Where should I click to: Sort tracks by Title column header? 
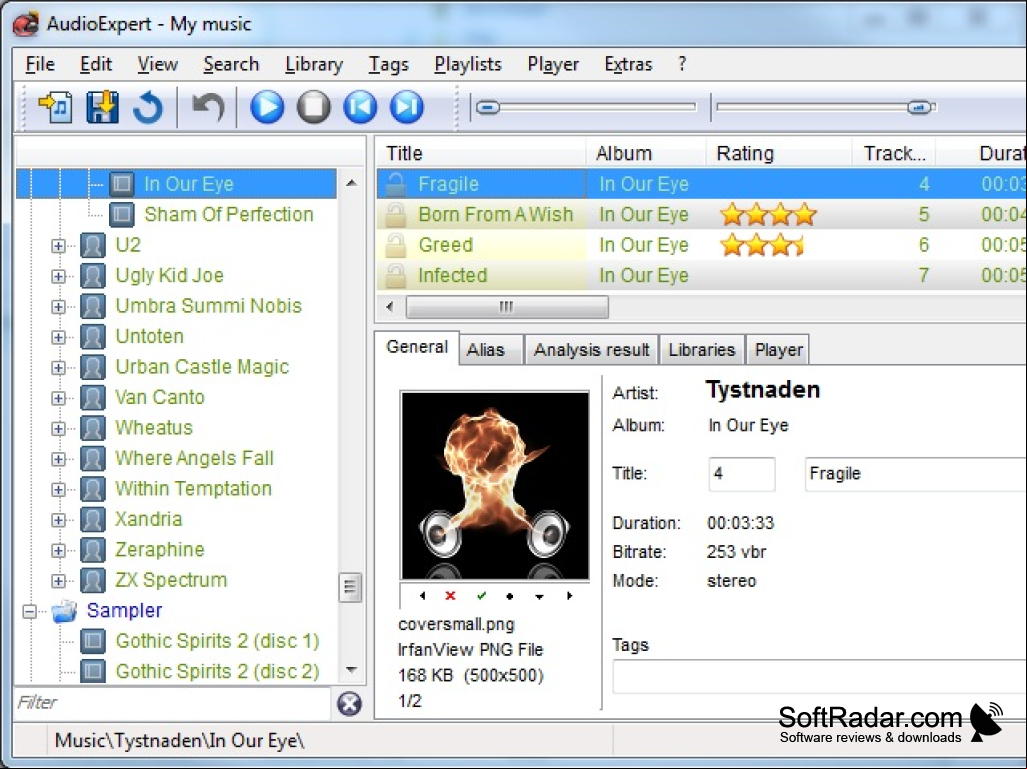(481, 153)
